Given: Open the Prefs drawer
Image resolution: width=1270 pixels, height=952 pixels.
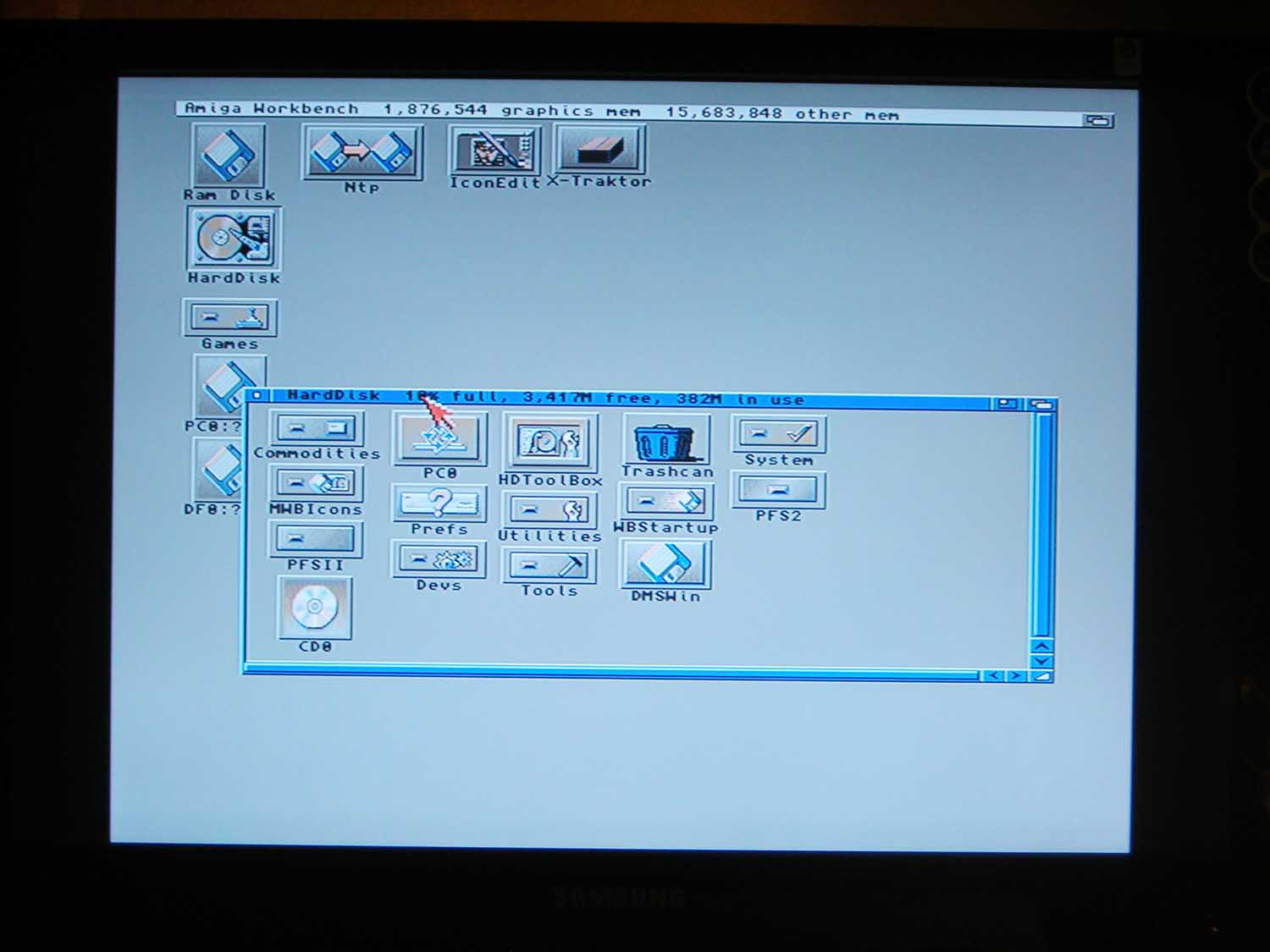Looking at the screenshot, I should point(439,504).
